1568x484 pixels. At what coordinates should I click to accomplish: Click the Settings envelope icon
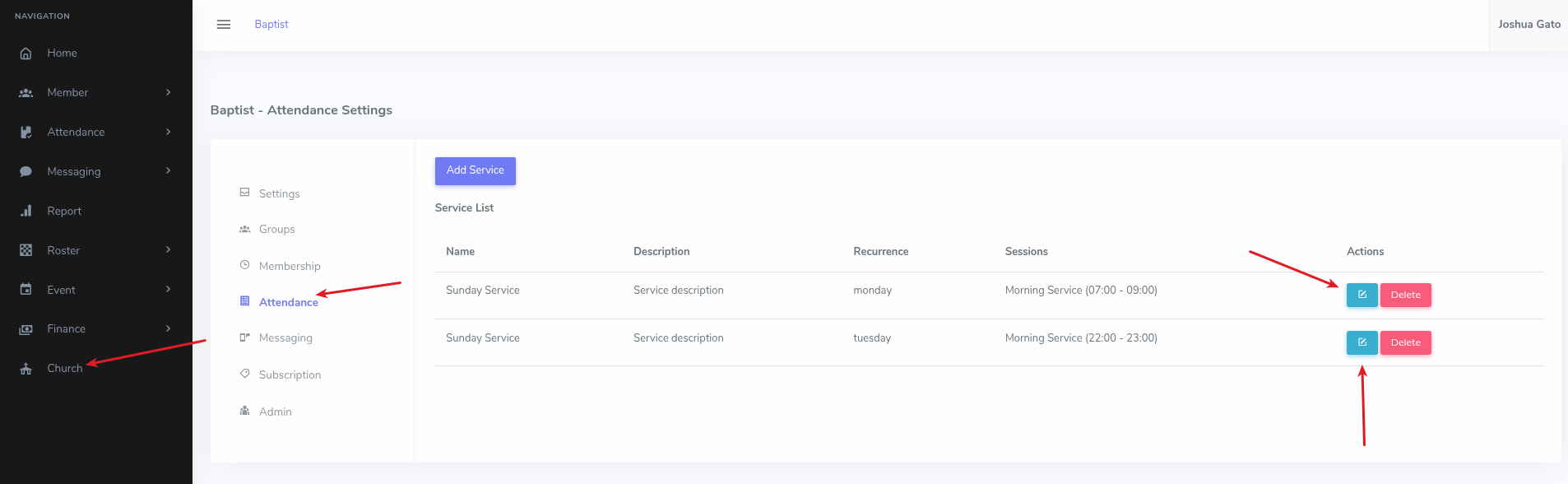[244, 193]
